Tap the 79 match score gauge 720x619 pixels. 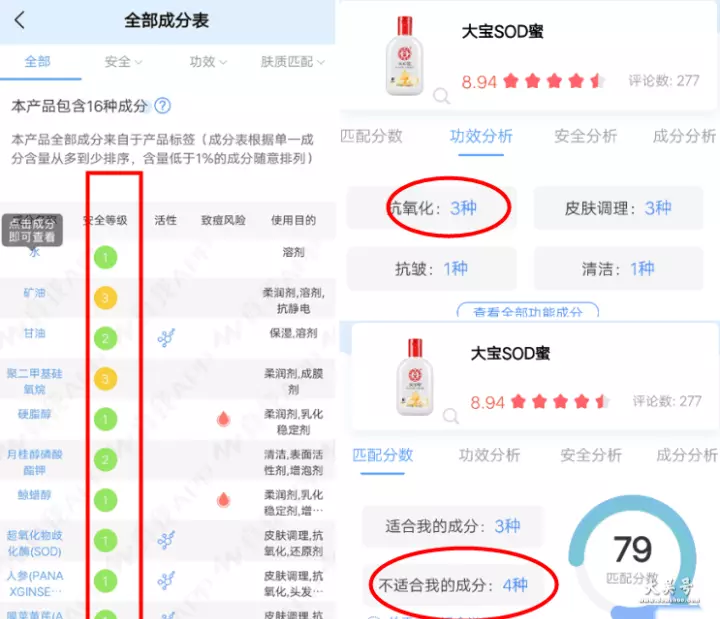click(x=633, y=554)
